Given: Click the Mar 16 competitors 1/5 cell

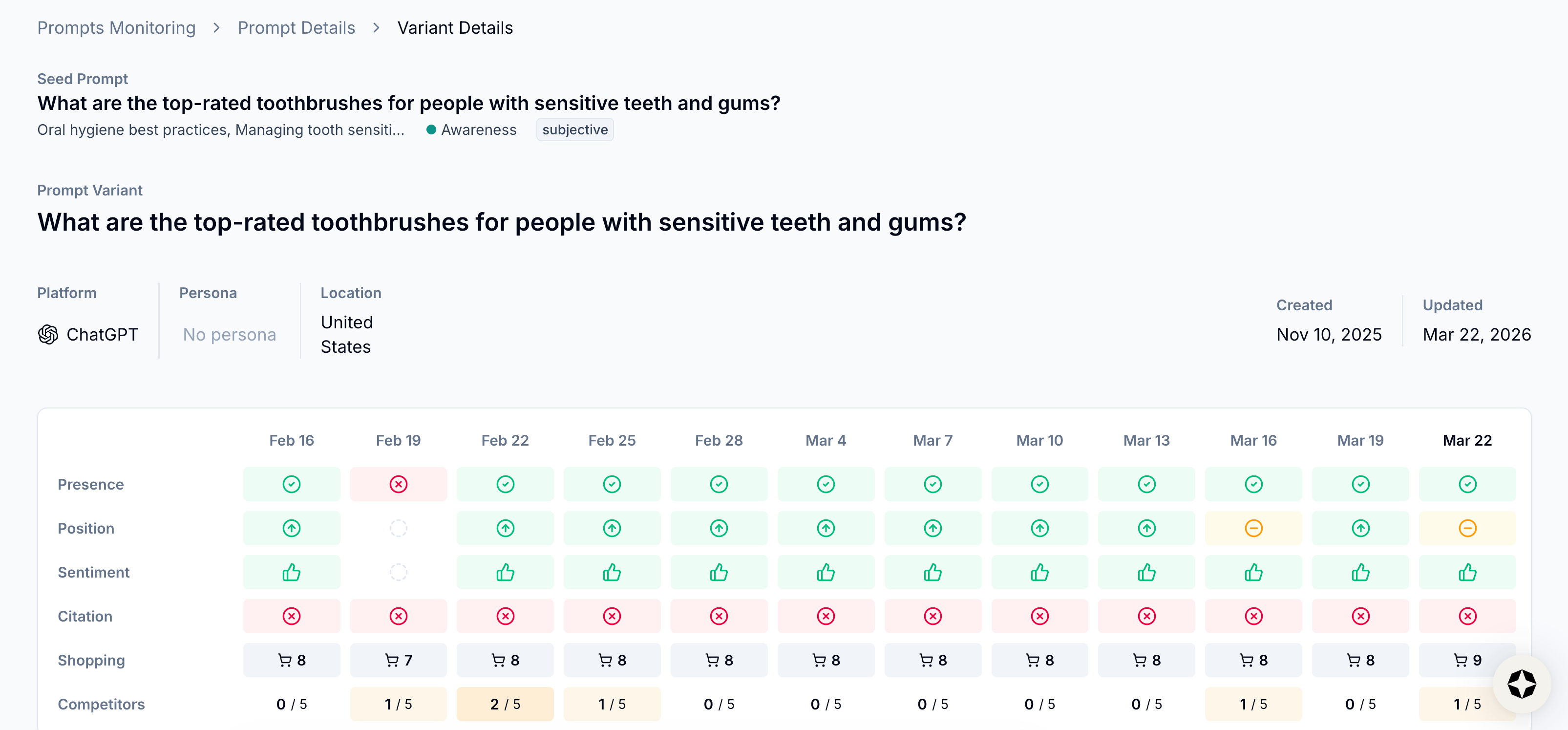Looking at the screenshot, I should pyautogui.click(x=1253, y=704).
